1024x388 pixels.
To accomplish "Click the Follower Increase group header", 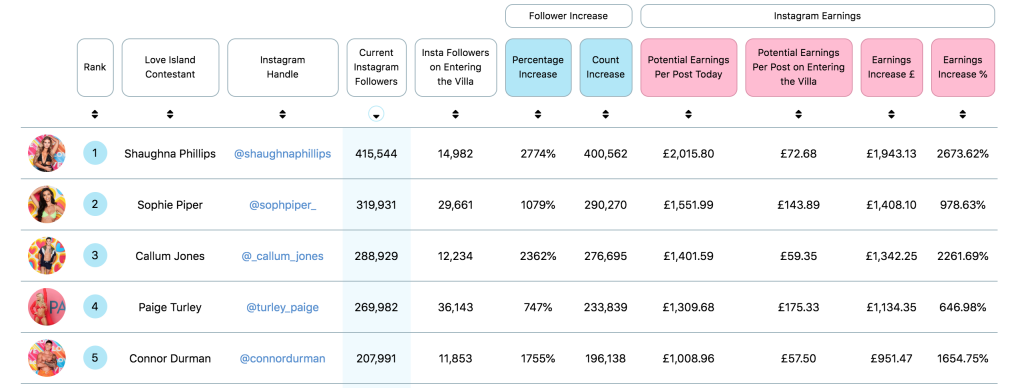I will 569,16.
